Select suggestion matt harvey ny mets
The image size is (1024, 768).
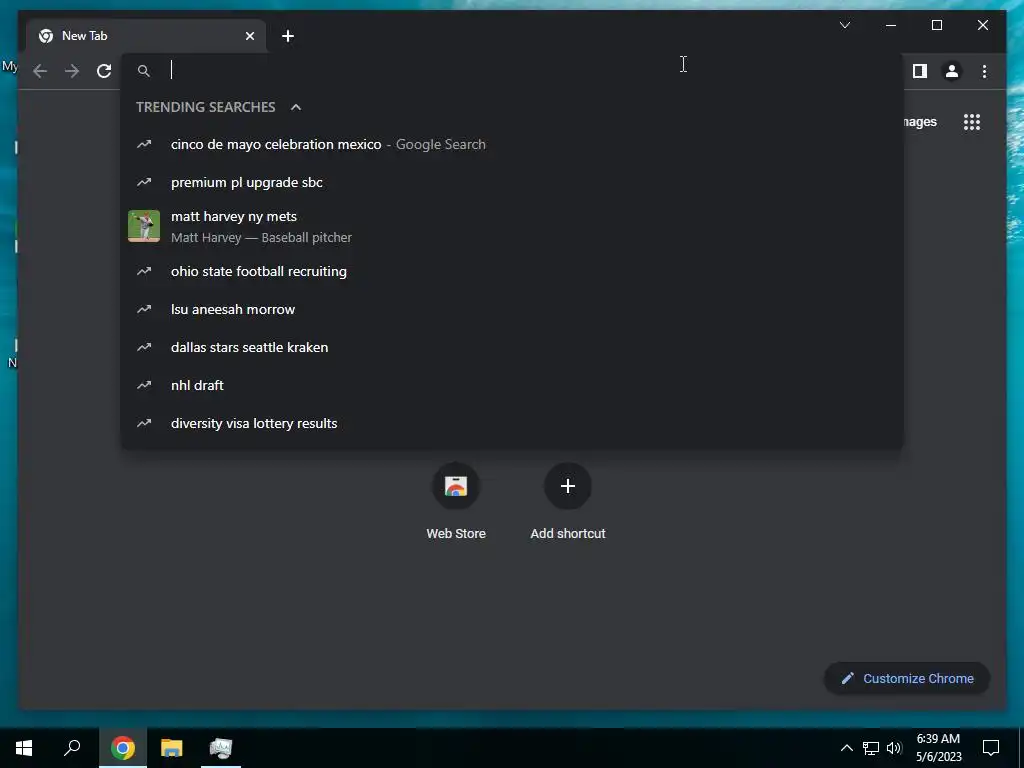(x=512, y=227)
